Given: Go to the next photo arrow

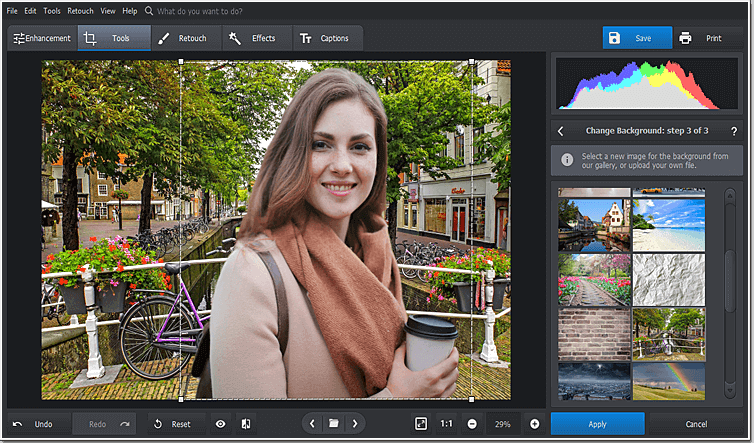Looking at the screenshot, I should (355, 424).
